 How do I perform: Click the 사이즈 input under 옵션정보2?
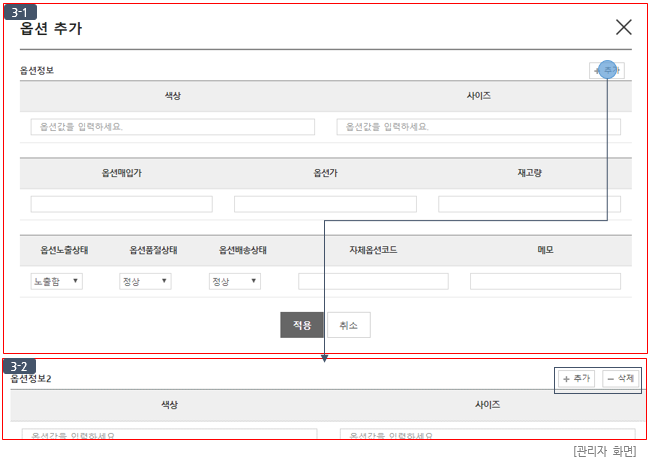click(x=482, y=435)
